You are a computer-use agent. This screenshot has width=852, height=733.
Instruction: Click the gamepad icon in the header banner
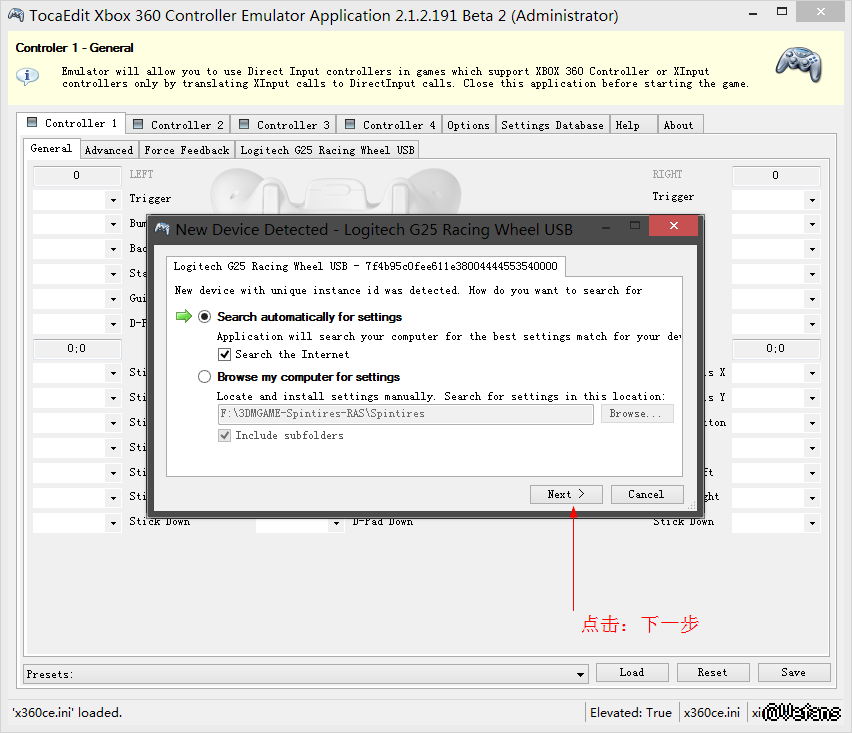pos(799,65)
